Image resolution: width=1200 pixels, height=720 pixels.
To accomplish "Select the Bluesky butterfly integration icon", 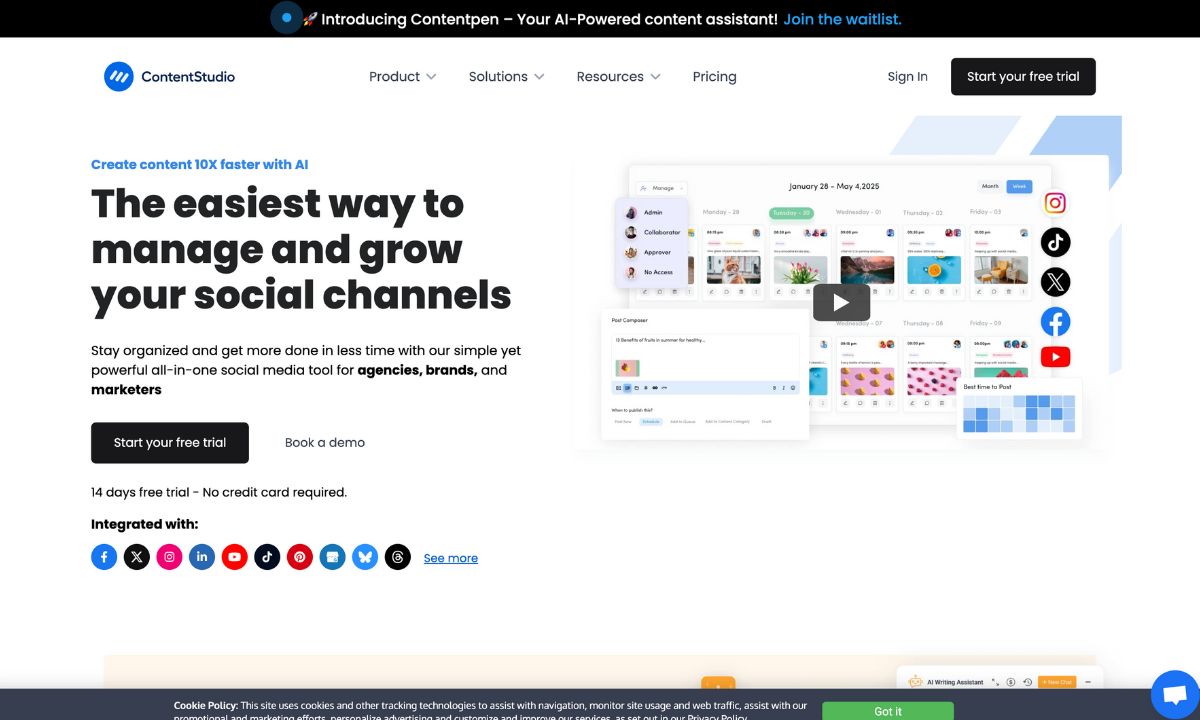I will tap(365, 557).
